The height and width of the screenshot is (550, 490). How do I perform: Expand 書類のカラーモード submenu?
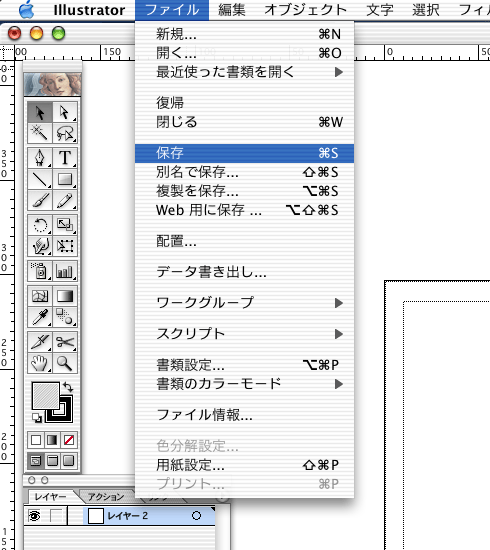pos(244,384)
